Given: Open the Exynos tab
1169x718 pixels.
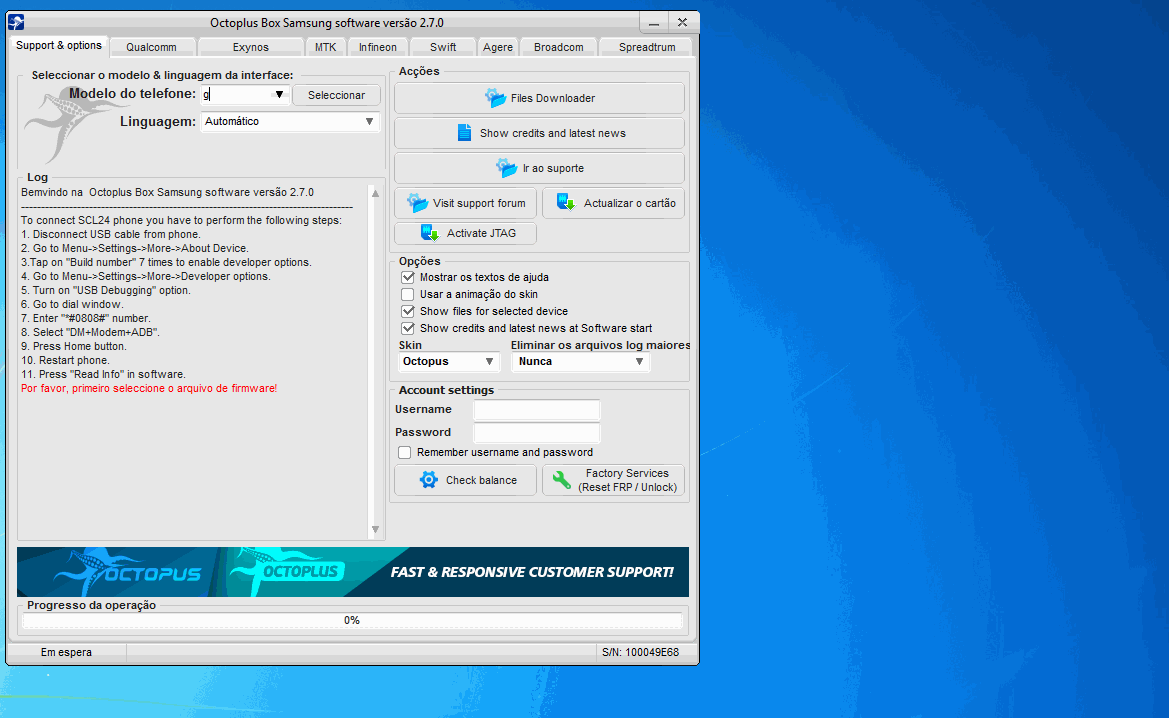Looking at the screenshot, I should tap(250, 47).
